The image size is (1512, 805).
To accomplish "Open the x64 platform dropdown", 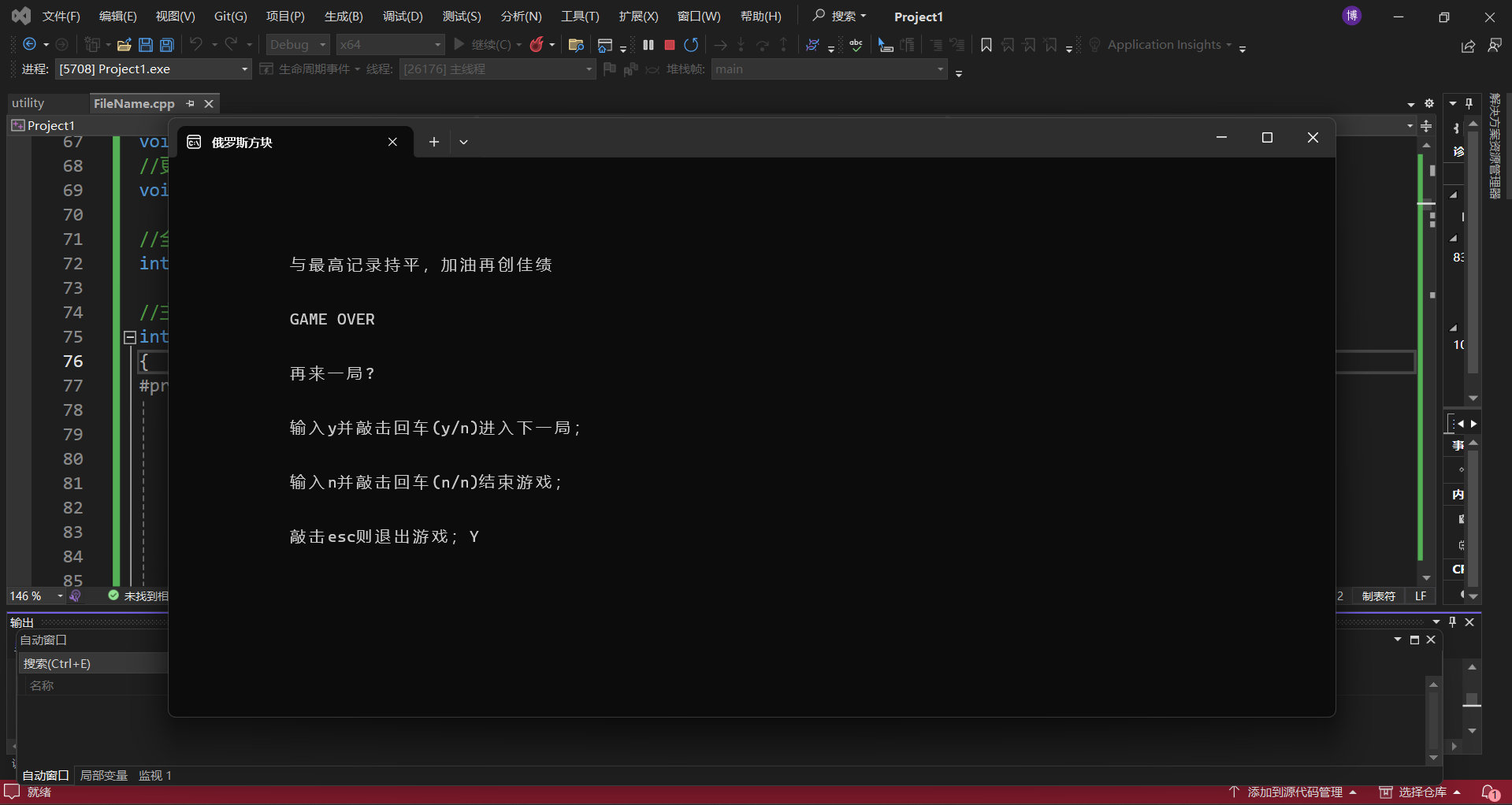I will (390, 45).
